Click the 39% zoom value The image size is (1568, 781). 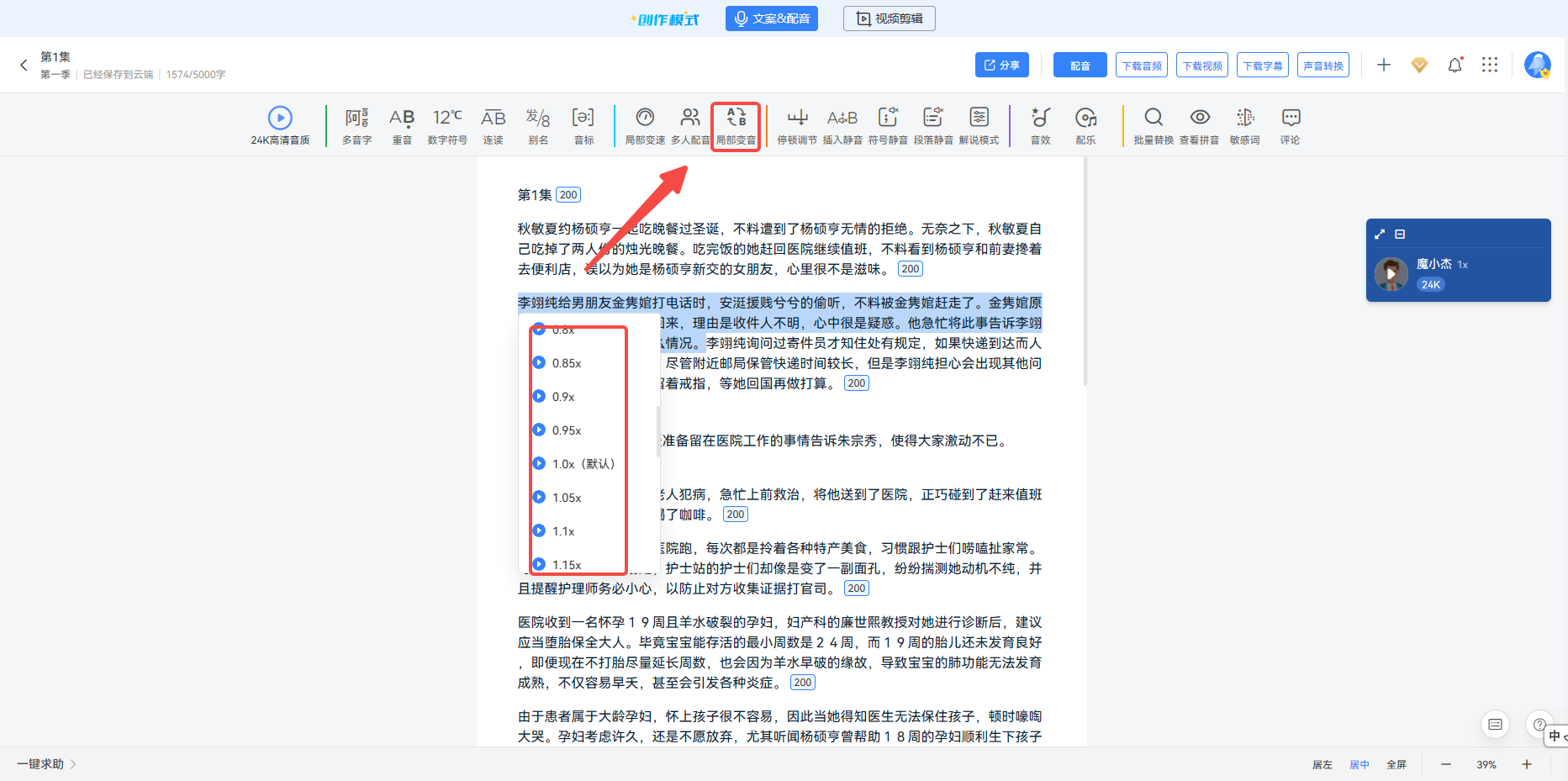click(1486, 764)
